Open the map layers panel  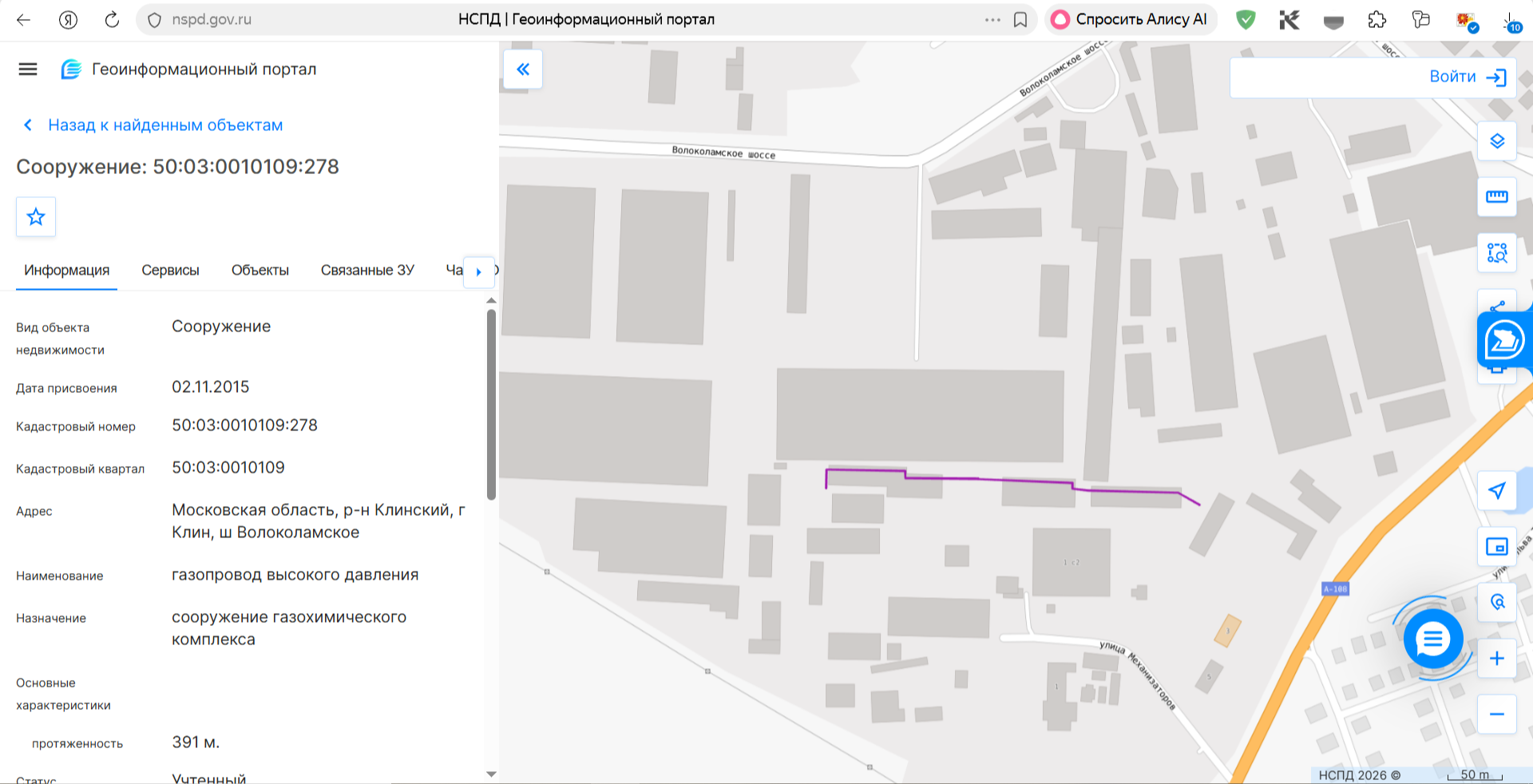1497,141
